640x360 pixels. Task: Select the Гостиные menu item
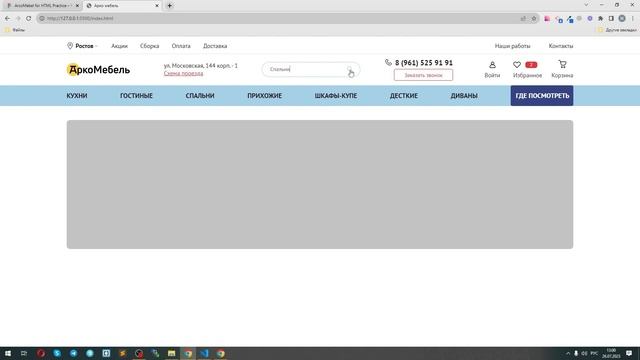[136, 96]
